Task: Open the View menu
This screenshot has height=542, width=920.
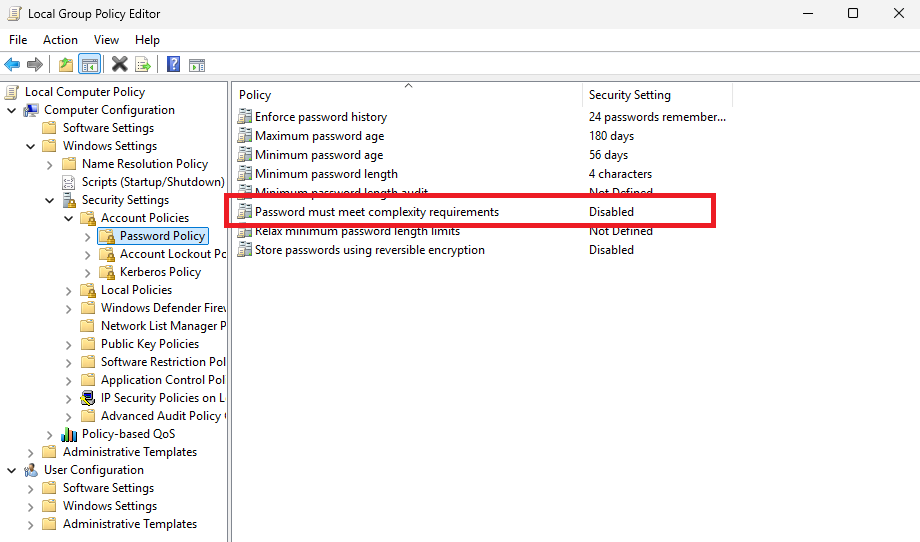Action: tap(106, 40)
